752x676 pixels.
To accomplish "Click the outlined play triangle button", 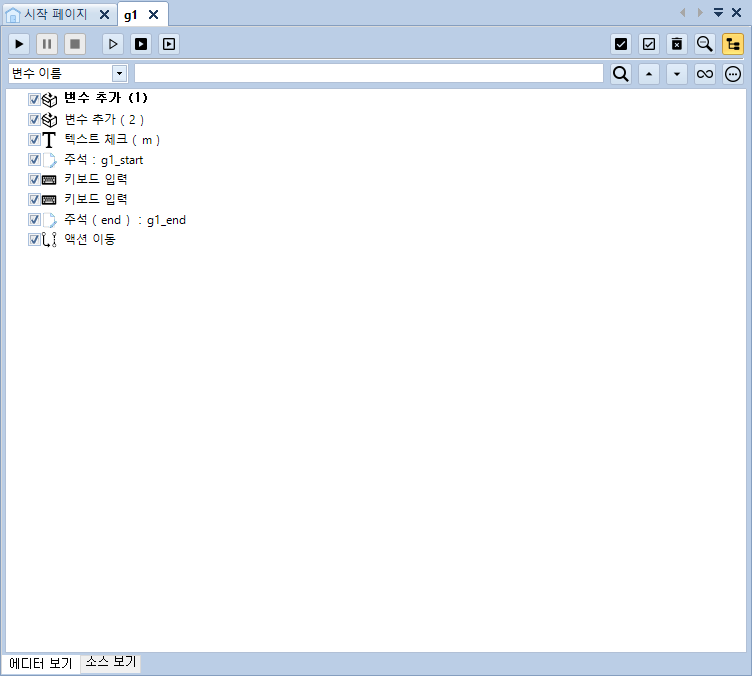I will (113, 44).
